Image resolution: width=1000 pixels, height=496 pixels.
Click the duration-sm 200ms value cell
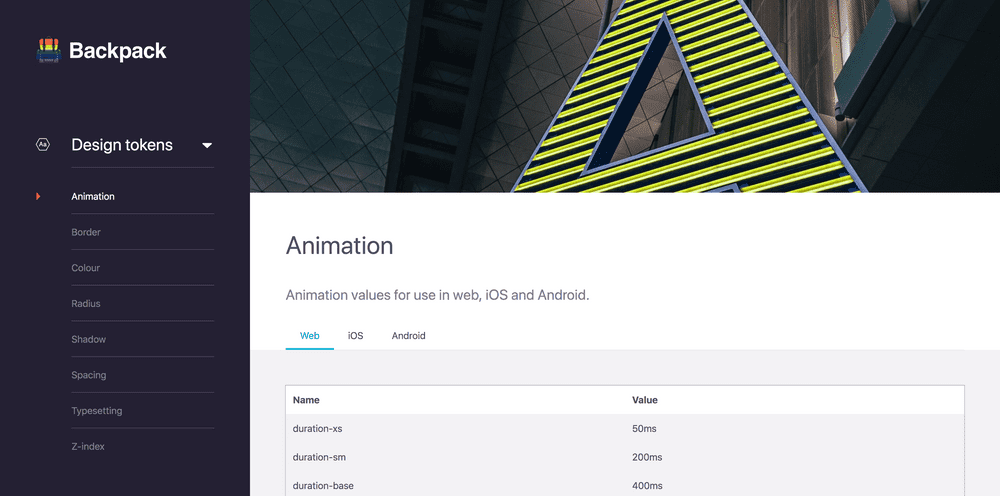(x=647, y=458)
